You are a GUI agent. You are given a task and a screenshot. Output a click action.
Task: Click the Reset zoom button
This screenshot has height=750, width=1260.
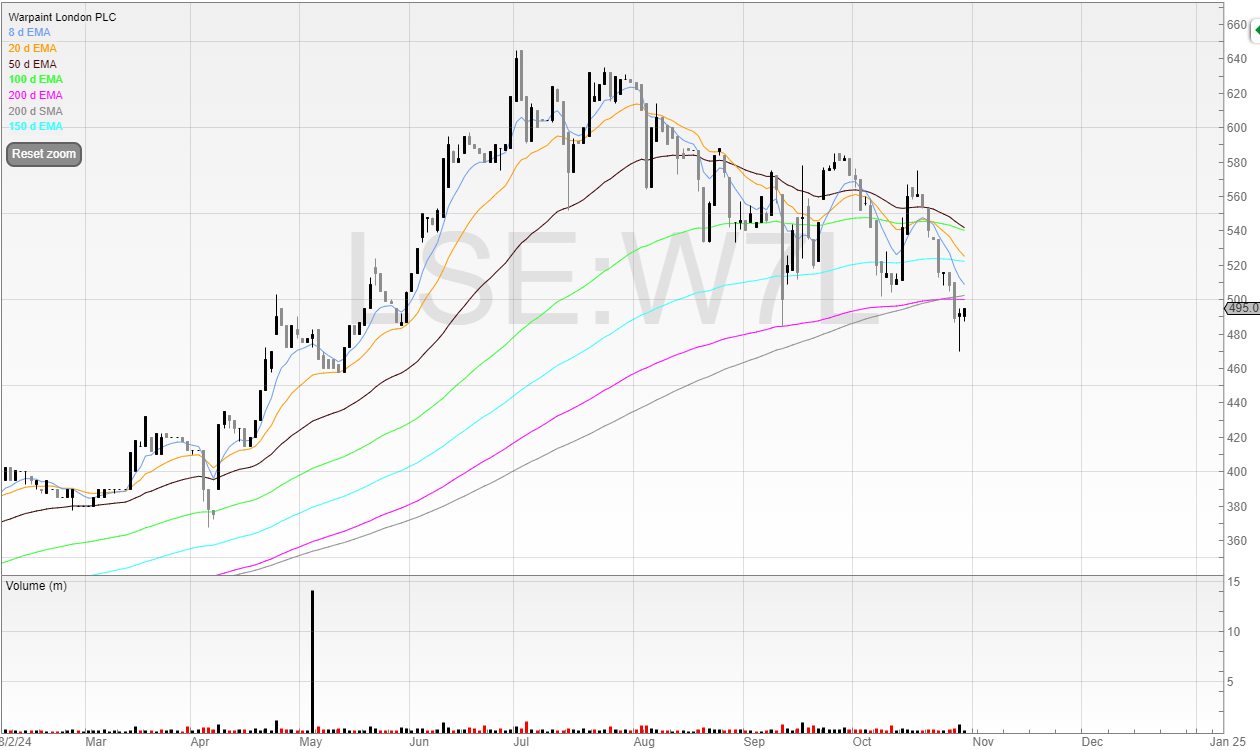(43, 154)
